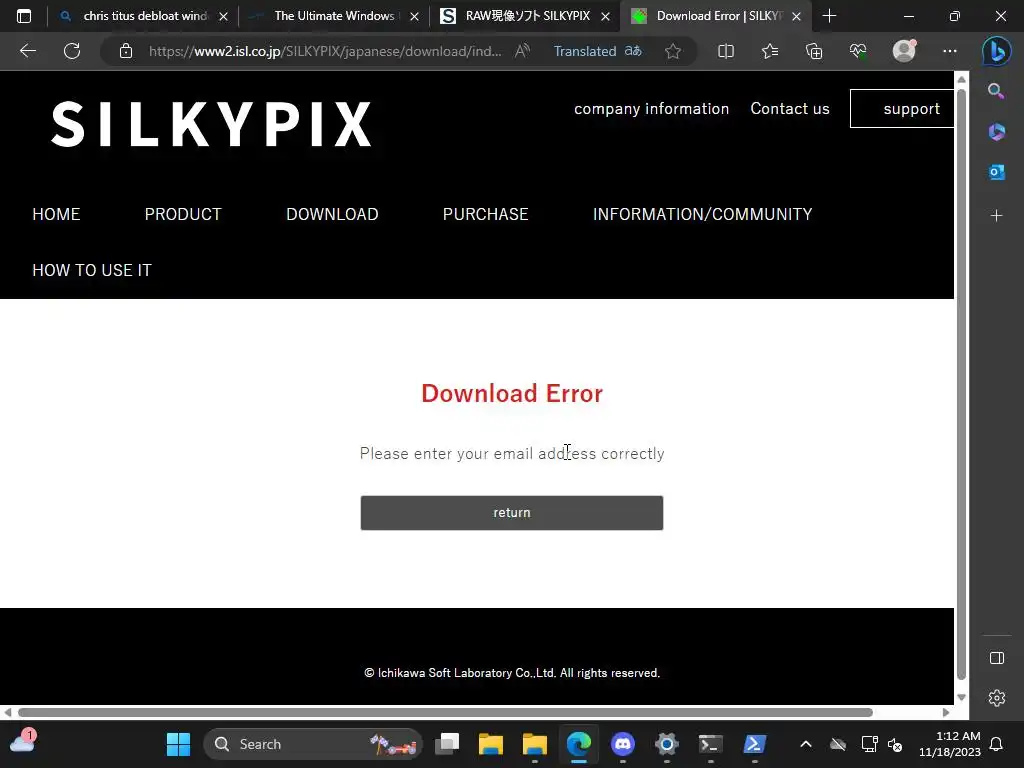Open the Read Aloud icon in address bar

(x=522, y=51)
